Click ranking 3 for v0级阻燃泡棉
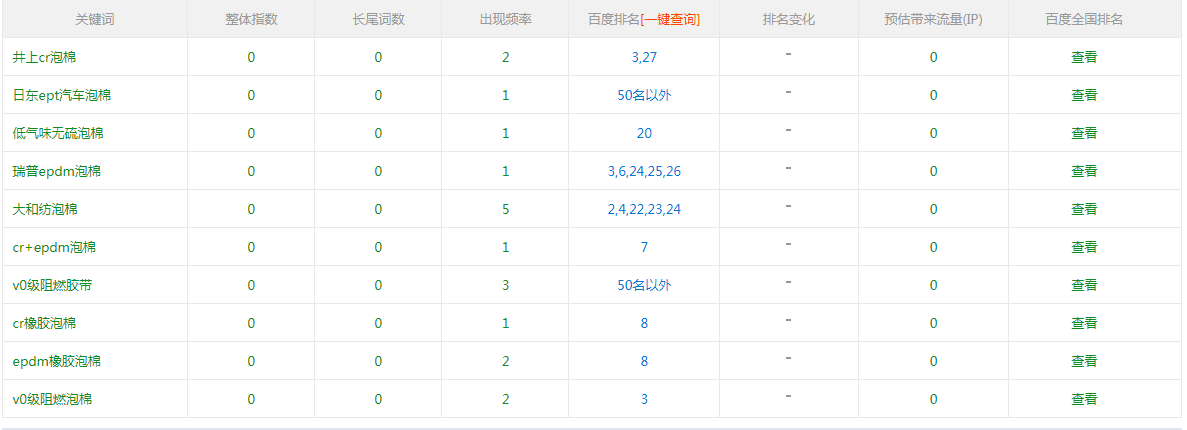The height and width of the screenshot is (430, 1187). pos(644,399)
